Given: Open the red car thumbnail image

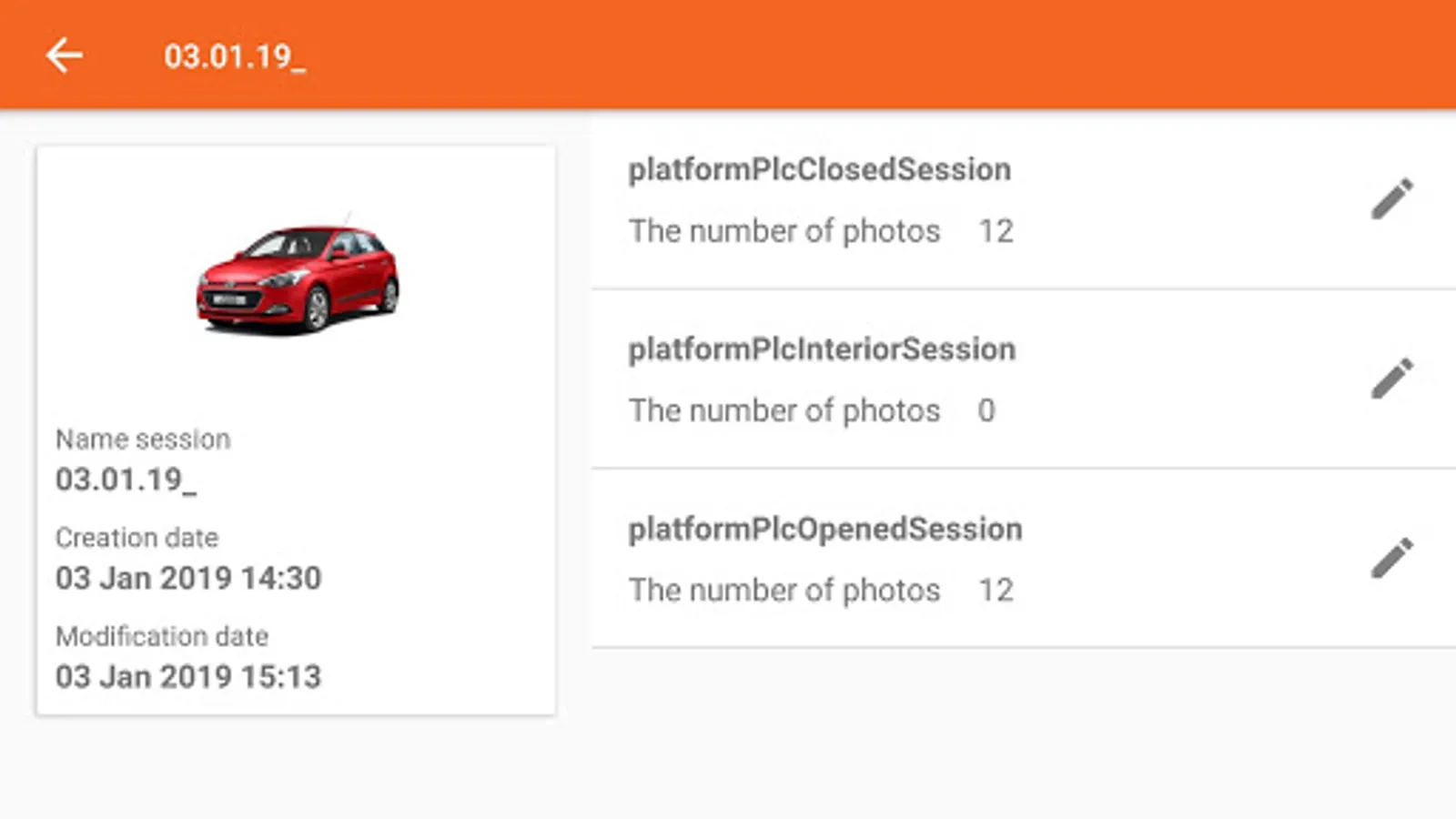Looking at the screenshot, I should coord(298,278).
